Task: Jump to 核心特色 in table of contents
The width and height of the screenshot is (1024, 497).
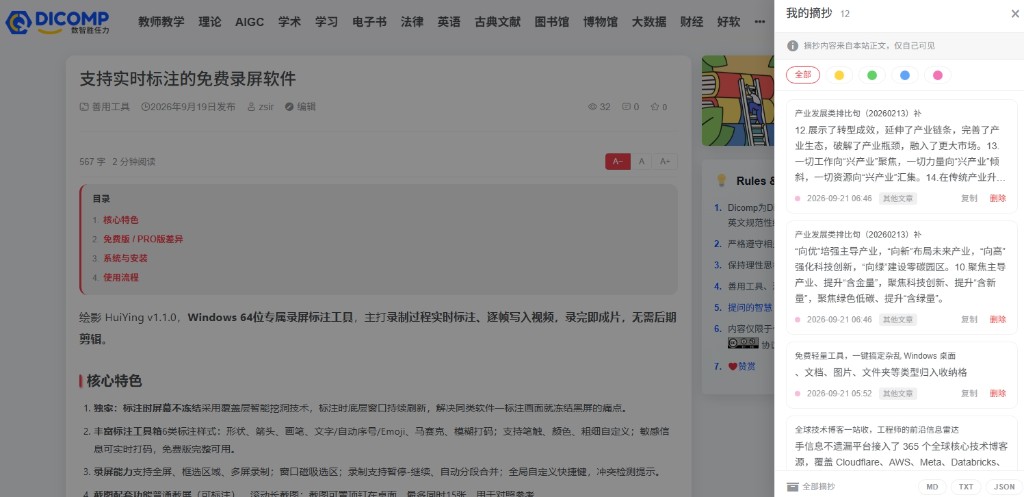Action: 121,220
